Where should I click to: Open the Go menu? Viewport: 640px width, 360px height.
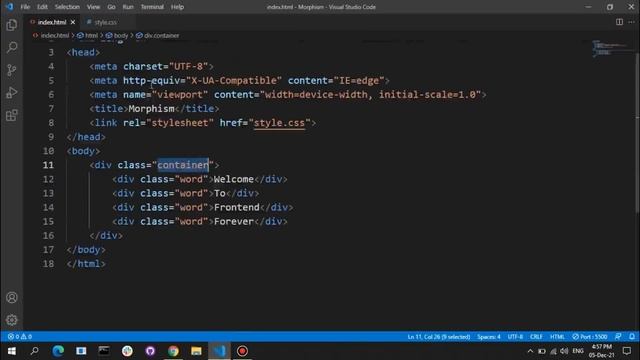[111, 7]
